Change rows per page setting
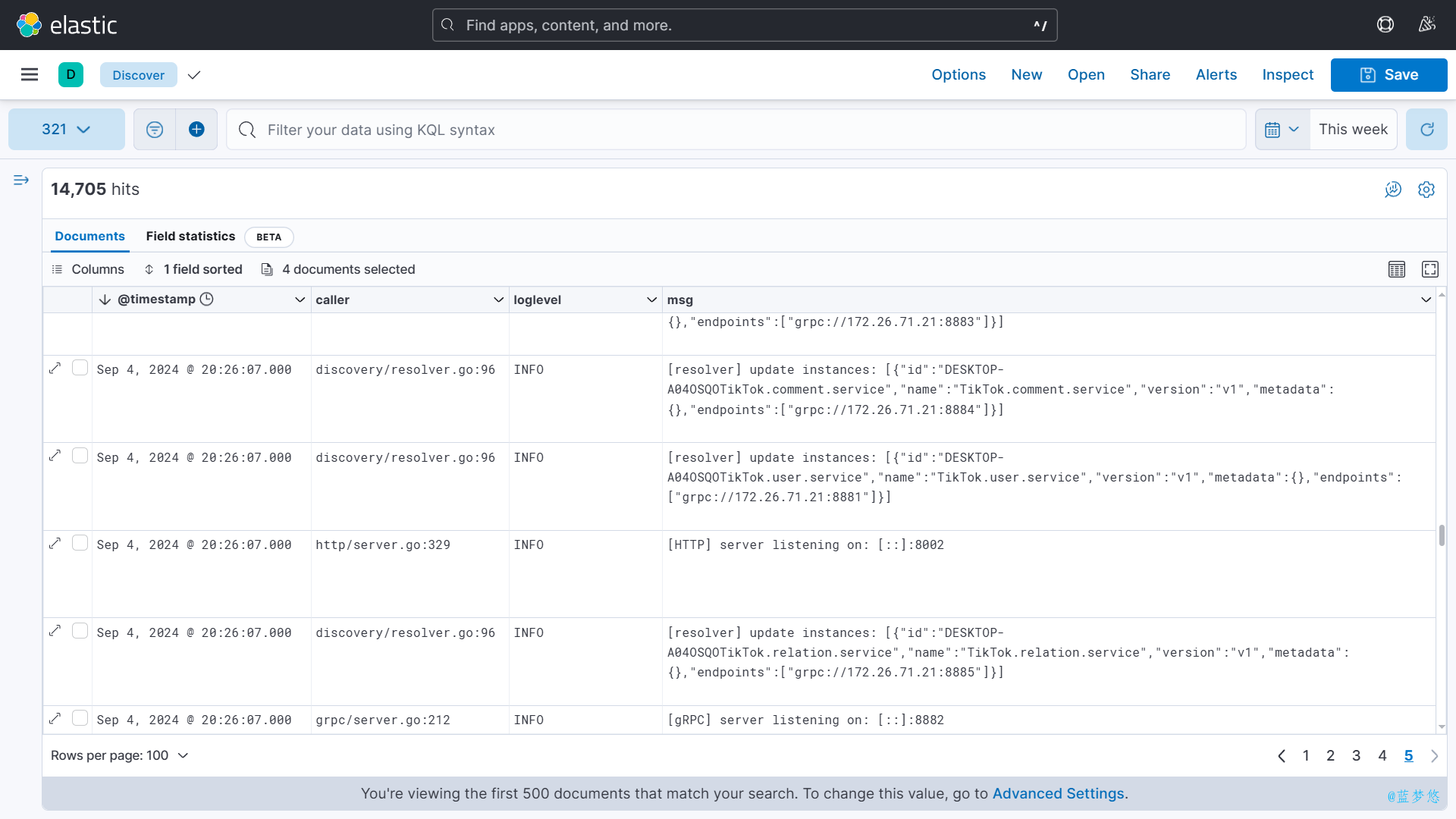This screenshot has height=819, width=1456. pyautogui.click(x=119, y=756)
